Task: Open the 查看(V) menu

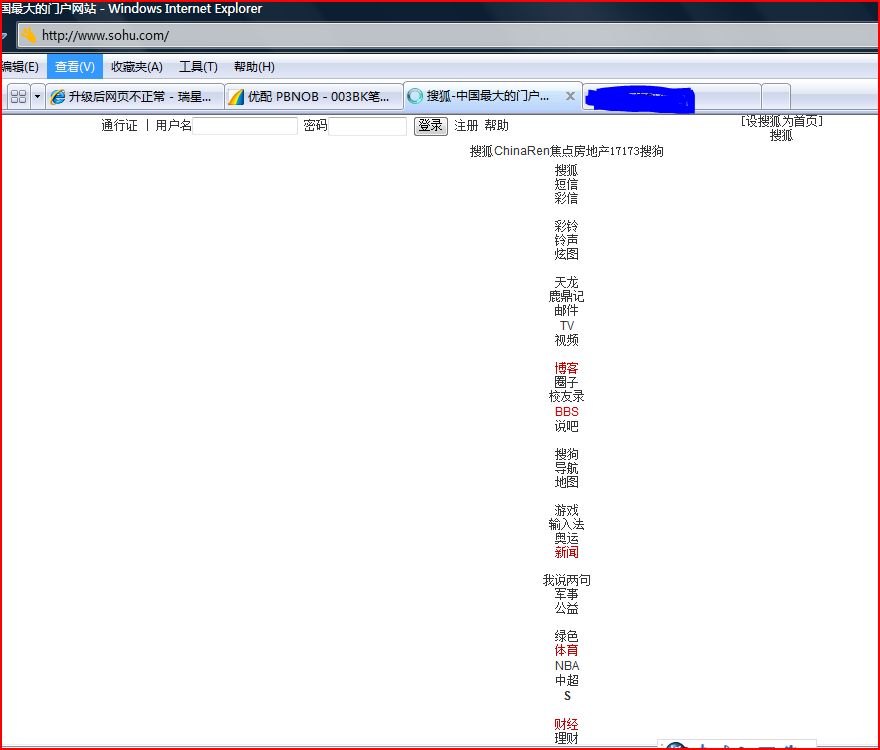Action: [x=75, y=67]
